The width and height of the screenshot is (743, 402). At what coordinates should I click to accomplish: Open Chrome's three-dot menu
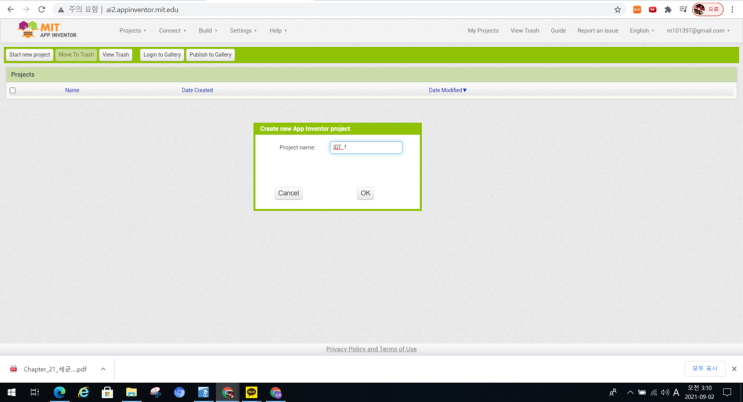pyautogui.click(x=733, y=9)
